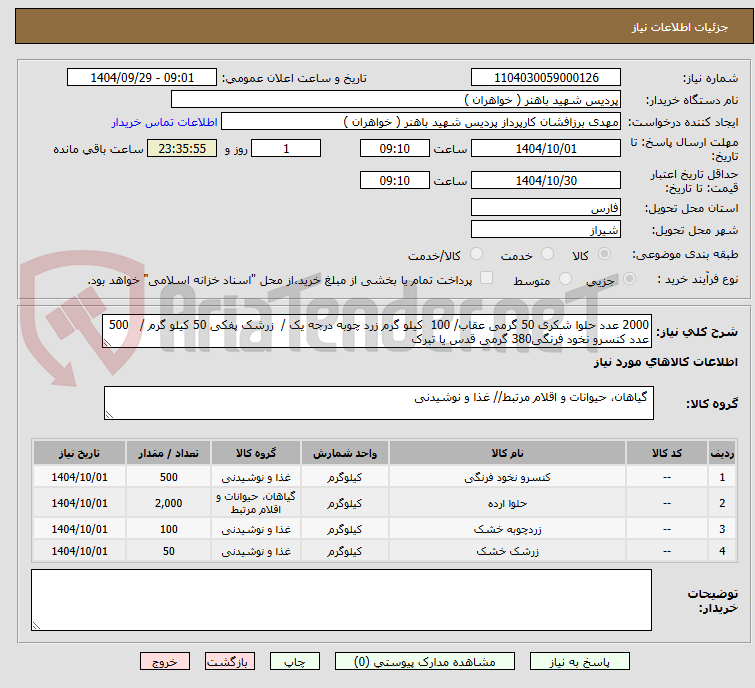Open مشاهده مدارک پیوستی (0) button

click(x=425, y=662)
